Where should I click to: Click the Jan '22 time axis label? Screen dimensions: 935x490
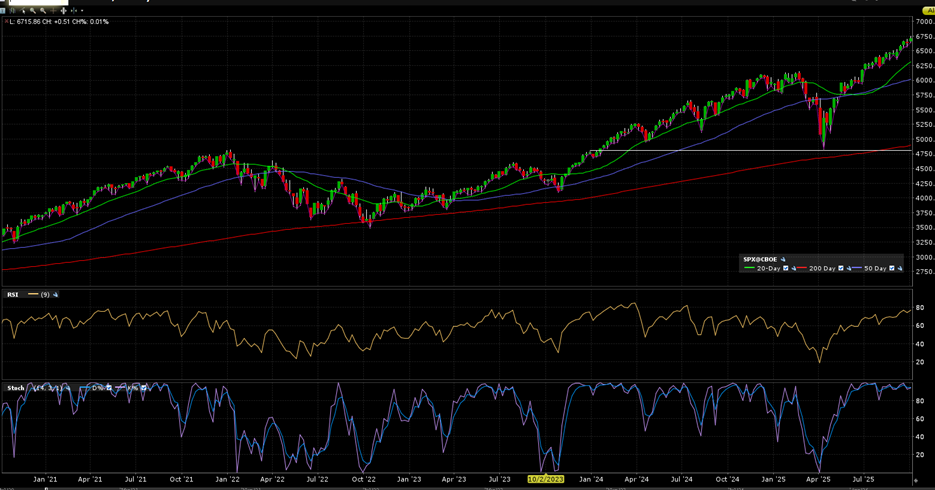pos(227,479)
